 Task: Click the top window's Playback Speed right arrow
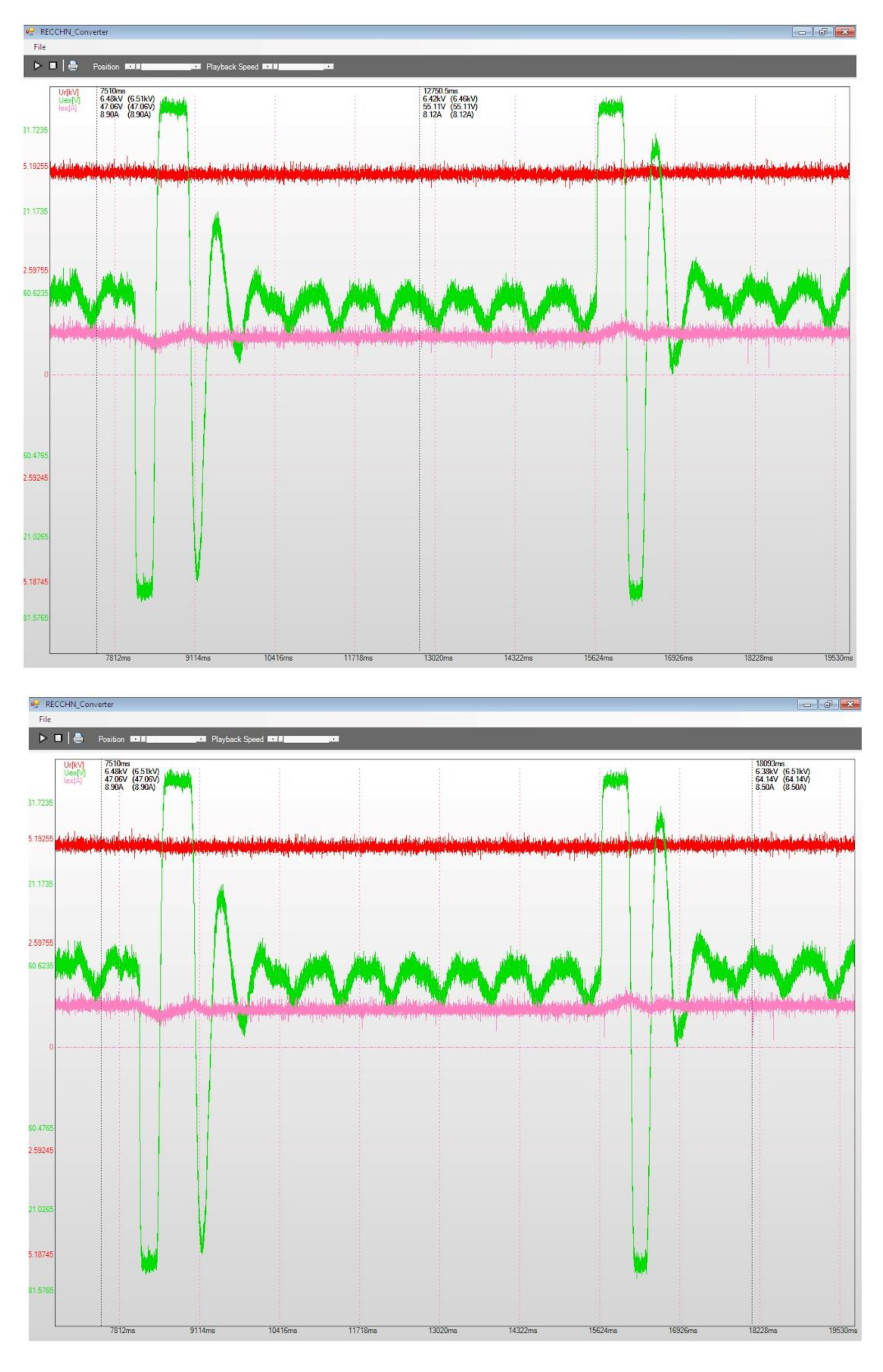coord(329,66)
